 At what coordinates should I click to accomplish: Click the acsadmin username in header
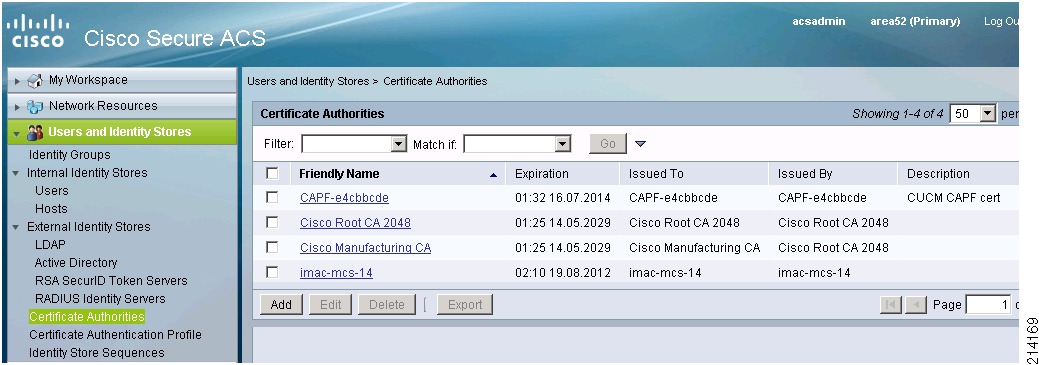click(x=819, y=21)
